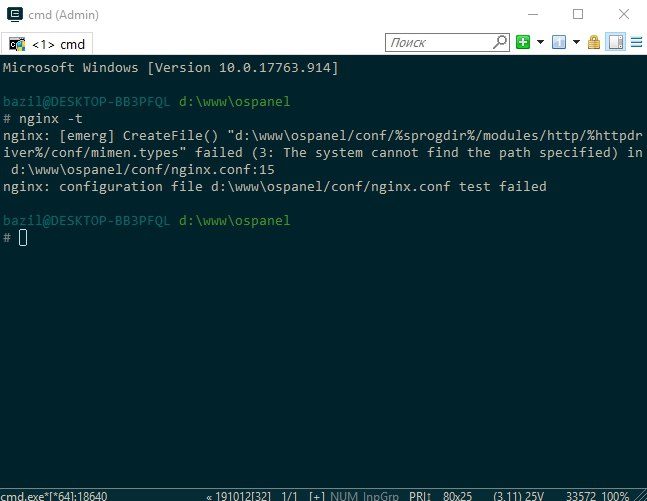Minimize the cmd (Admin) window
Viewport: 647px width, 501px height.
point(533,14)
